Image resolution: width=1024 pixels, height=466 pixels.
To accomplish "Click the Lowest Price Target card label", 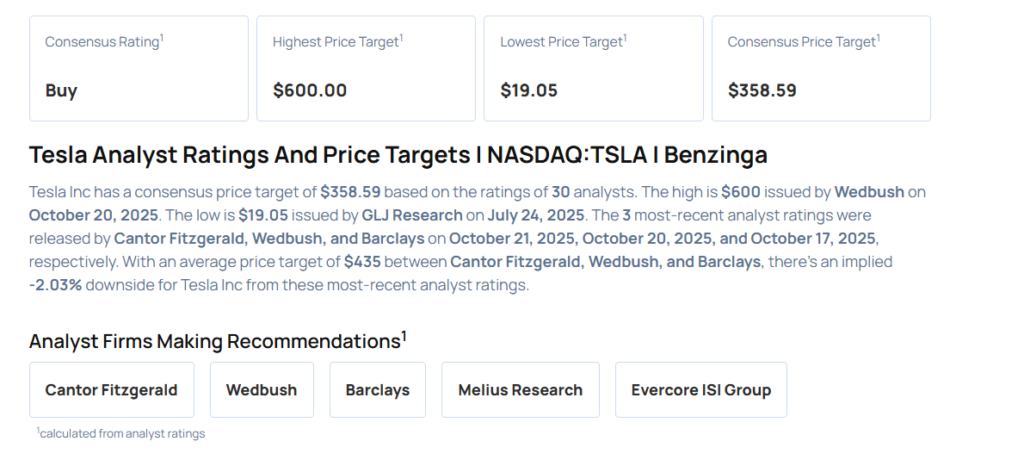I will (563, 42).
